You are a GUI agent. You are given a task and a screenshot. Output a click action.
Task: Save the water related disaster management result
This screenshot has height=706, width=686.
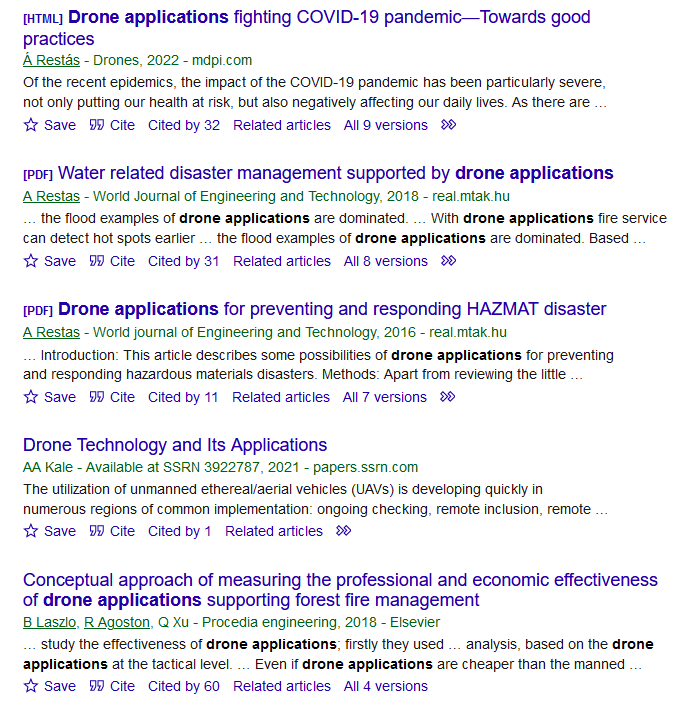coord(49,261)
